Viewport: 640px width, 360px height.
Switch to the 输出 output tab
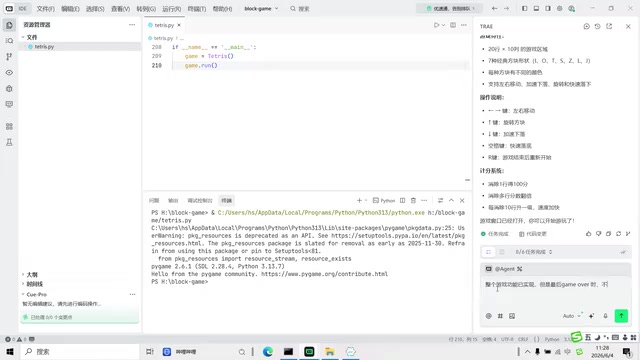tap(173, 200)
